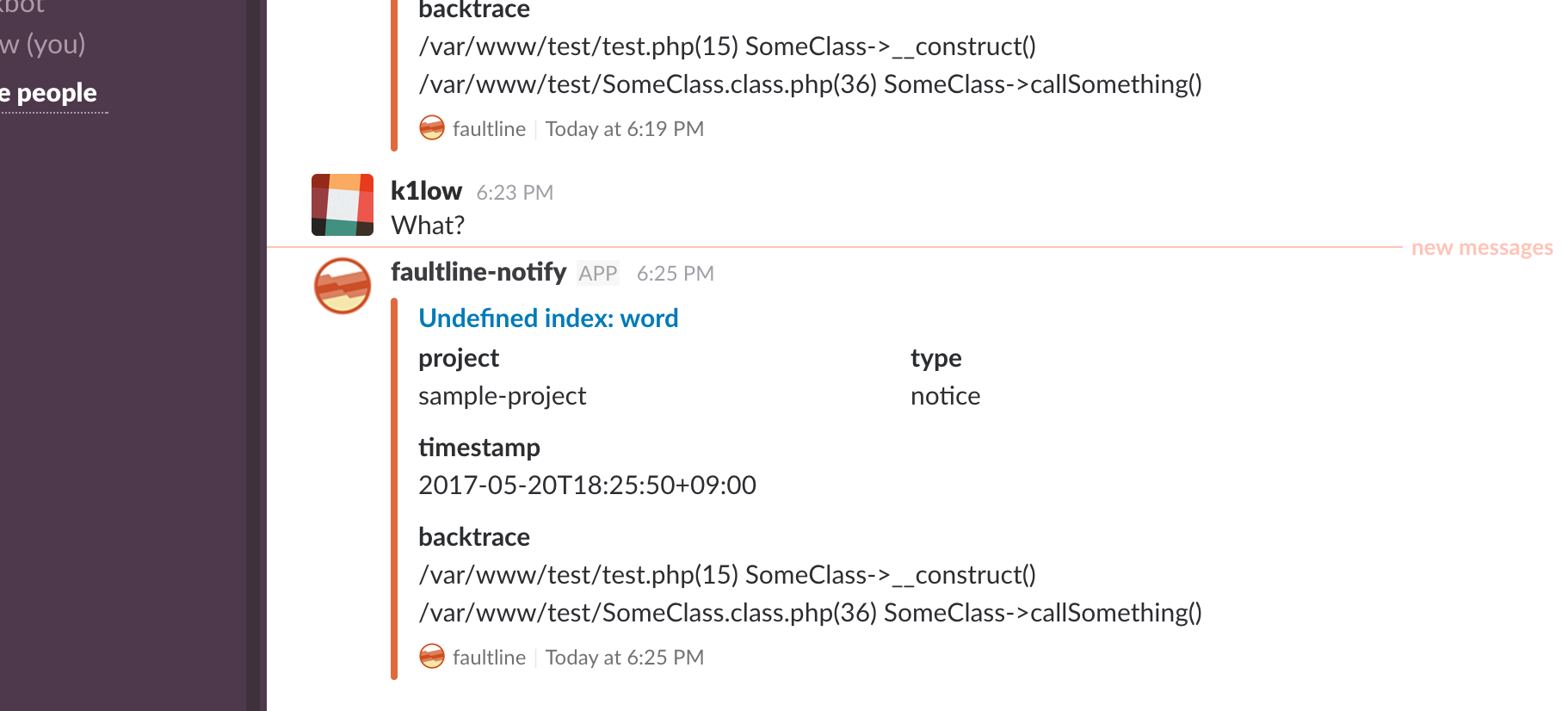Click the faultline app name in the first attachment footer
The width and height of the screenshot is (1568, 711).
coord(489,127)
